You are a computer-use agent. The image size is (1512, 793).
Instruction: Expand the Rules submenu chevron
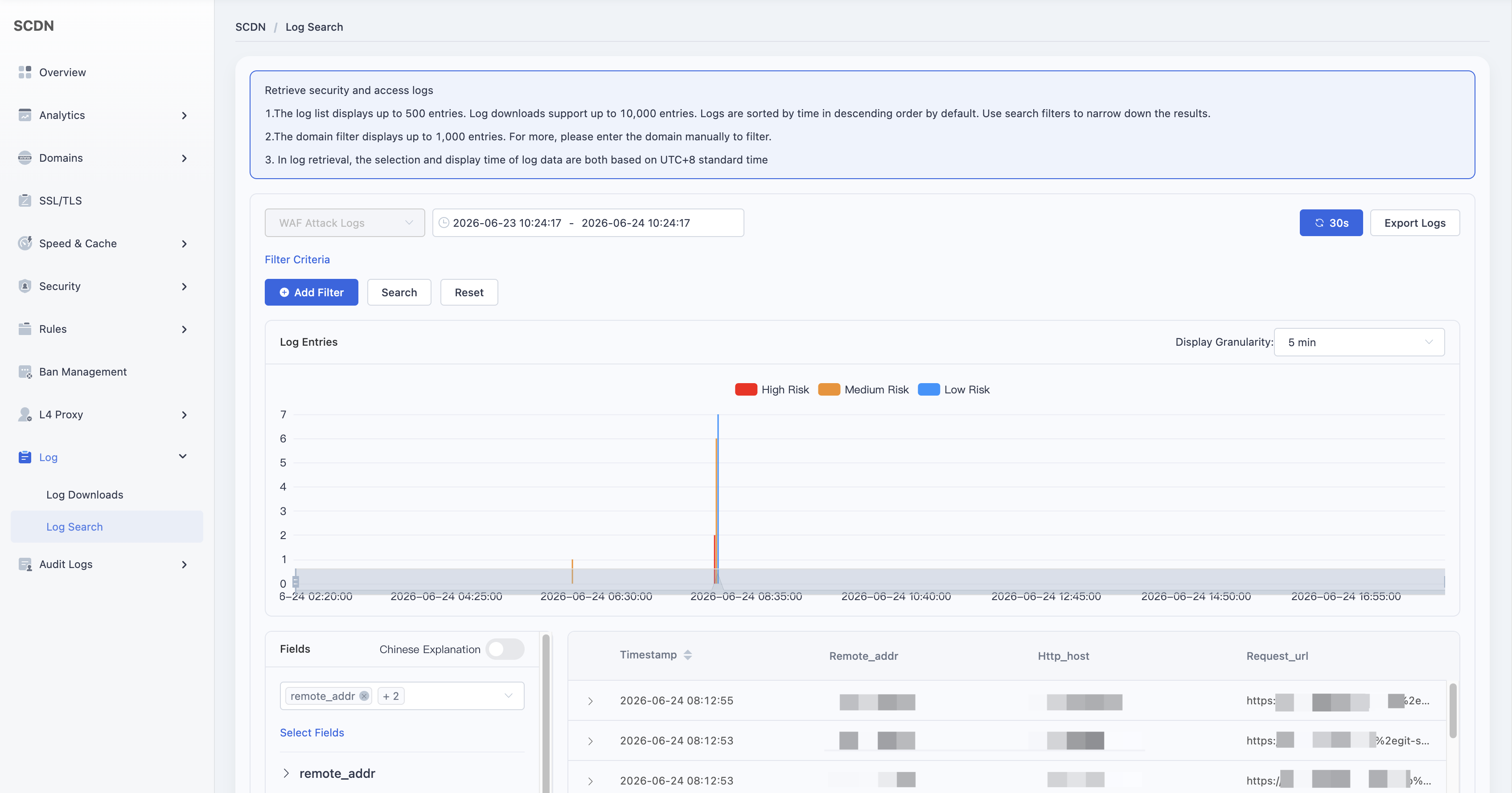pyautogui.click(x=184, y=330)
